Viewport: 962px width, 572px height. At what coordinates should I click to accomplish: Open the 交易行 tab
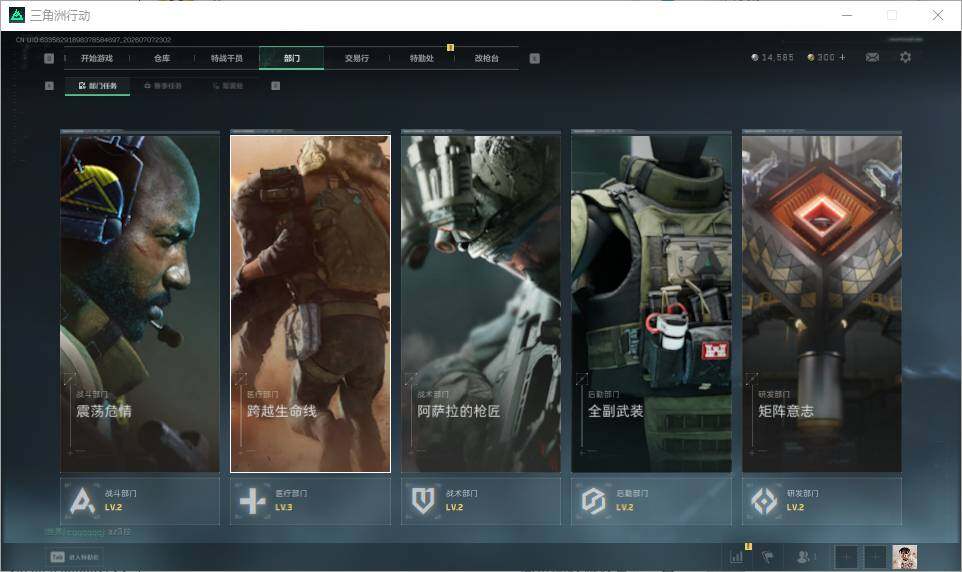356,58
